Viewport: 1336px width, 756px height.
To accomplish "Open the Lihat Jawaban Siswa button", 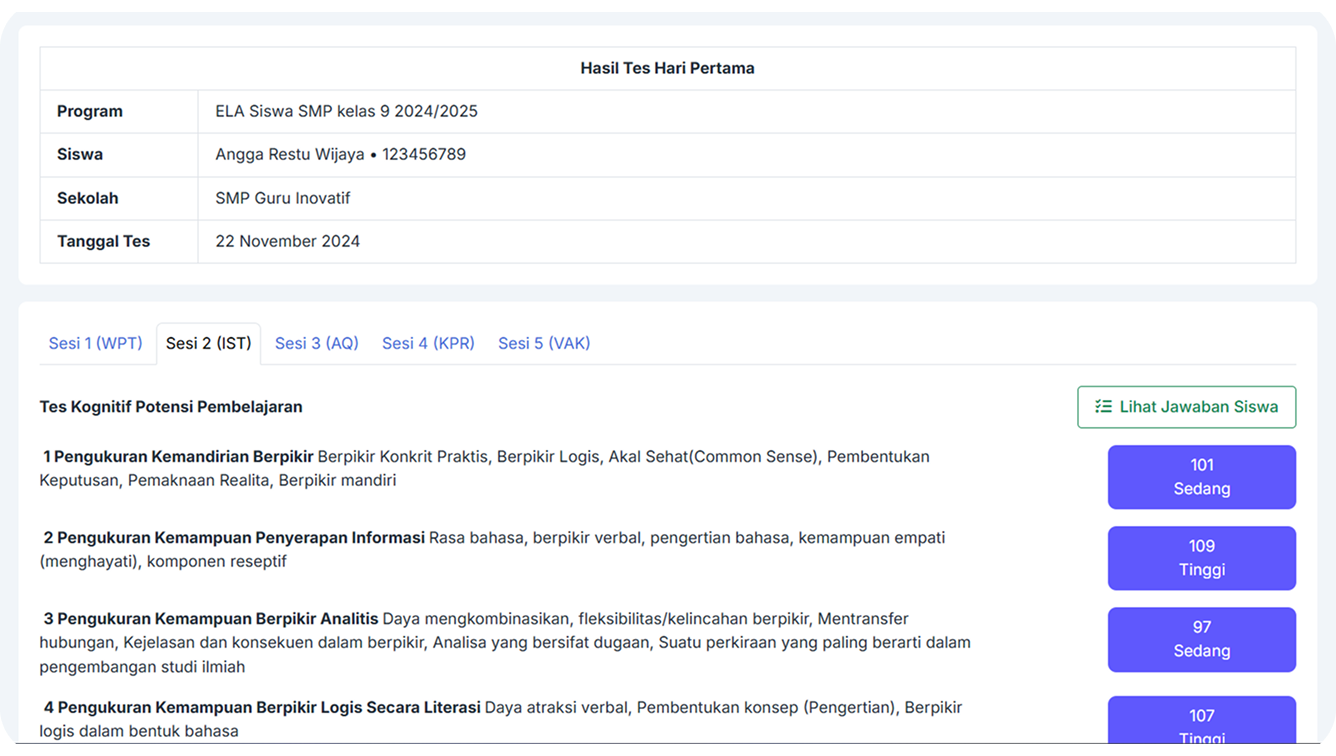I will click(1186, 407).
